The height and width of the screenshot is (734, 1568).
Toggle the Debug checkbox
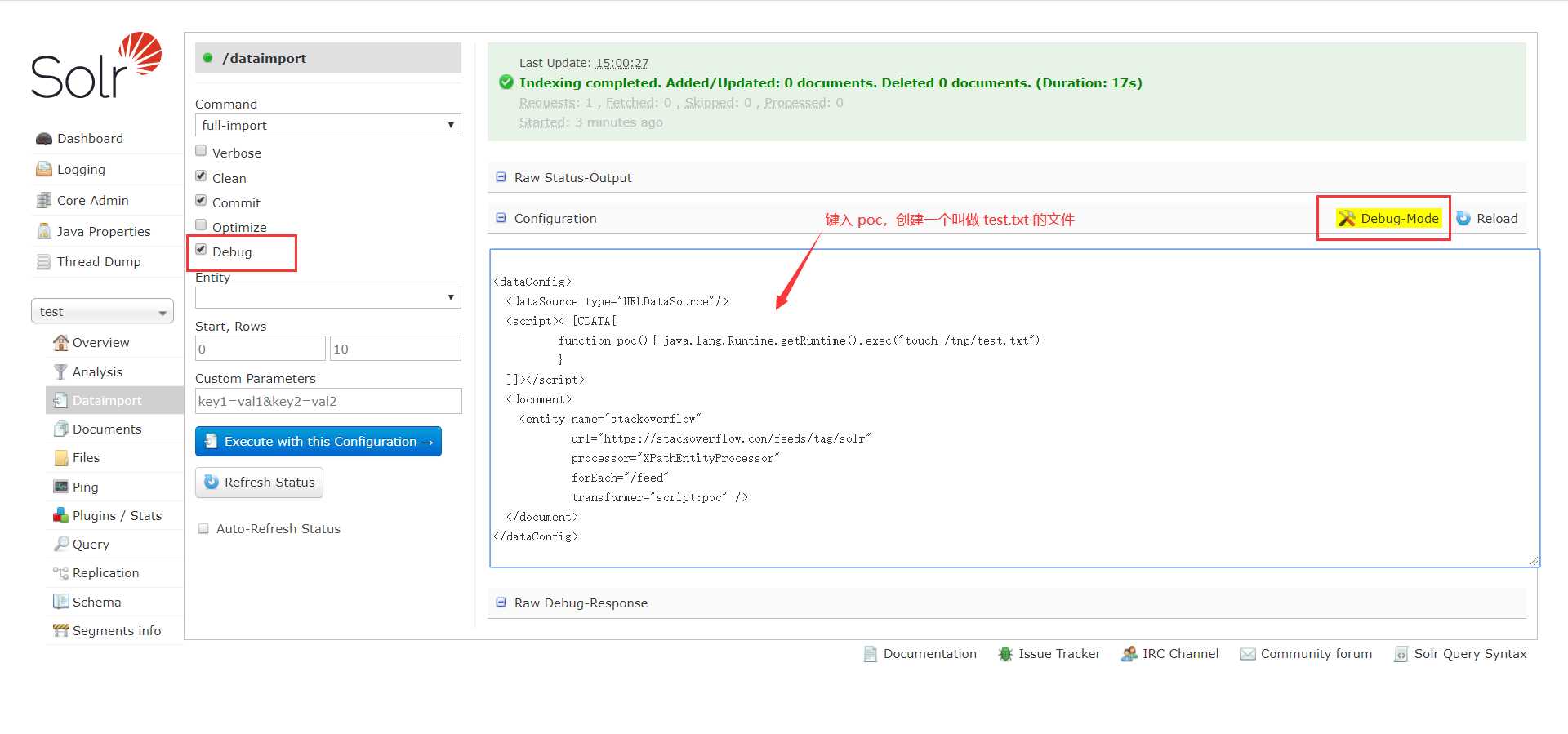[201, 250]
